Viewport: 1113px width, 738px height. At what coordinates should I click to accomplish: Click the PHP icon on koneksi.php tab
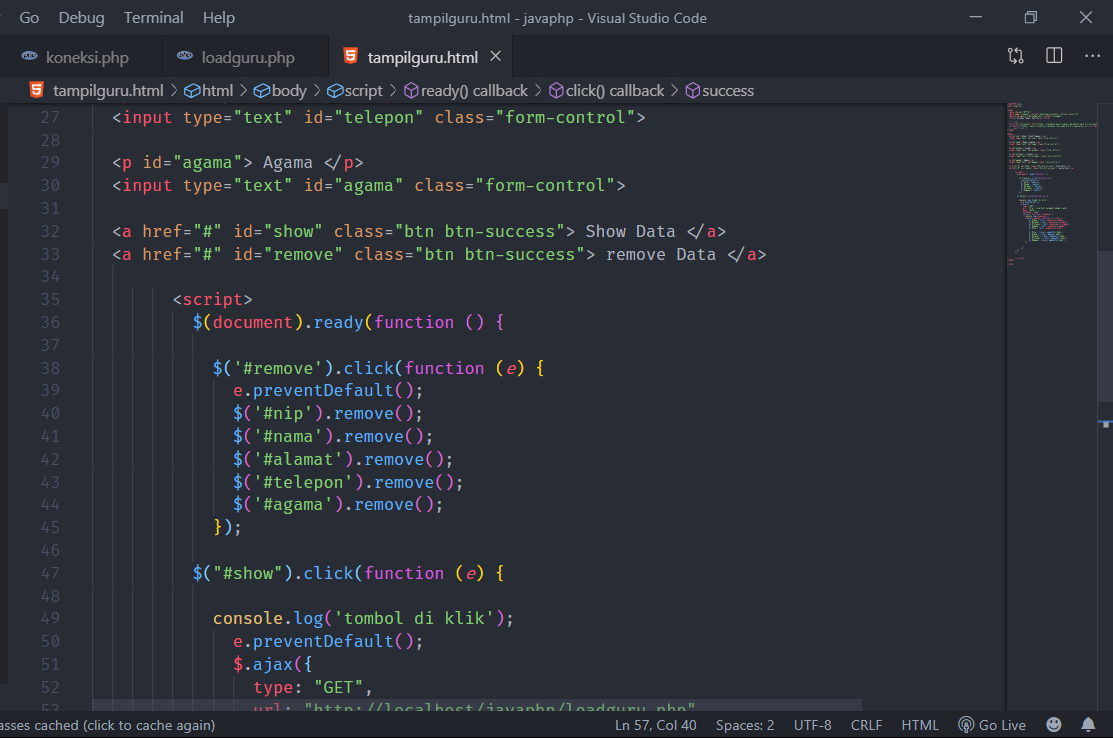29,56
